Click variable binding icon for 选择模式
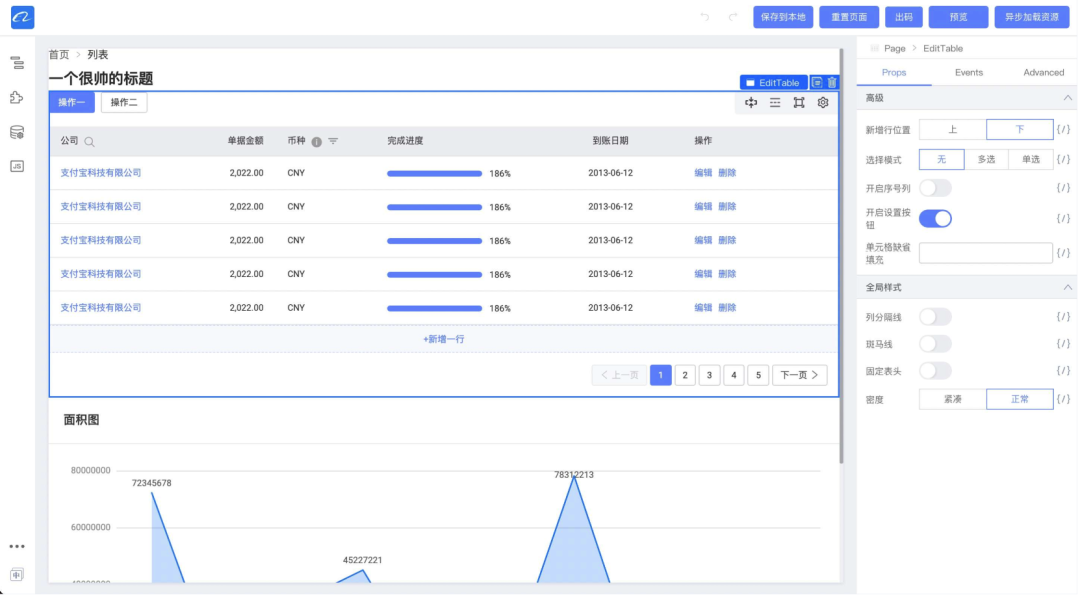1080x606 pixels. tap(1063, 159)
